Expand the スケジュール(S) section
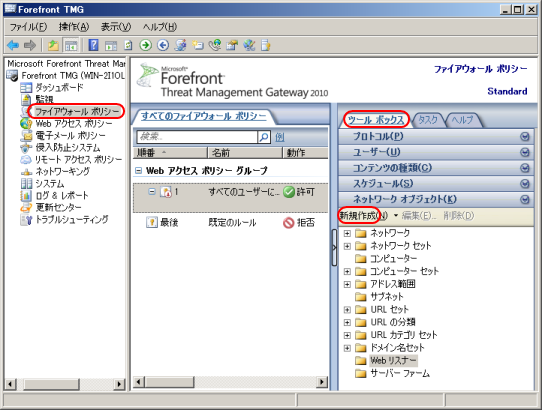Viewport: 542px width, 410px height. click(437, 184)
